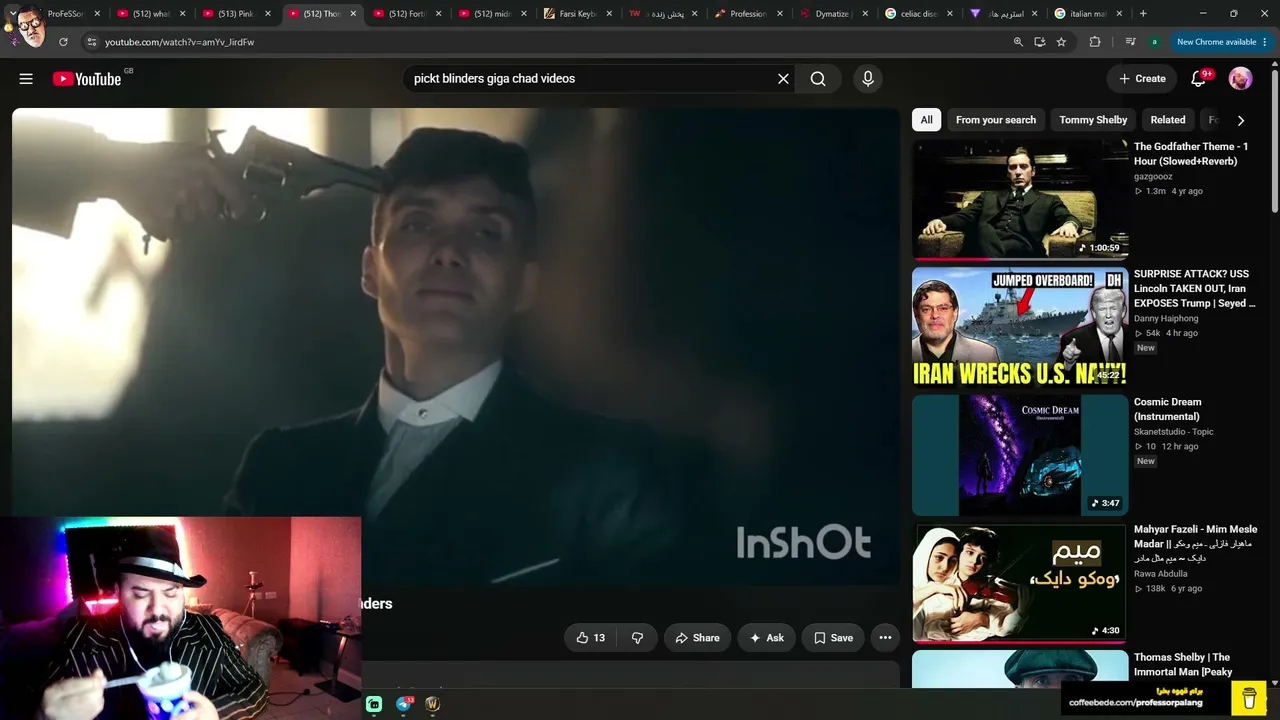Focus the Chrome address bar URL
This screenshot has height=720, width=1280.
click(180, 42)
